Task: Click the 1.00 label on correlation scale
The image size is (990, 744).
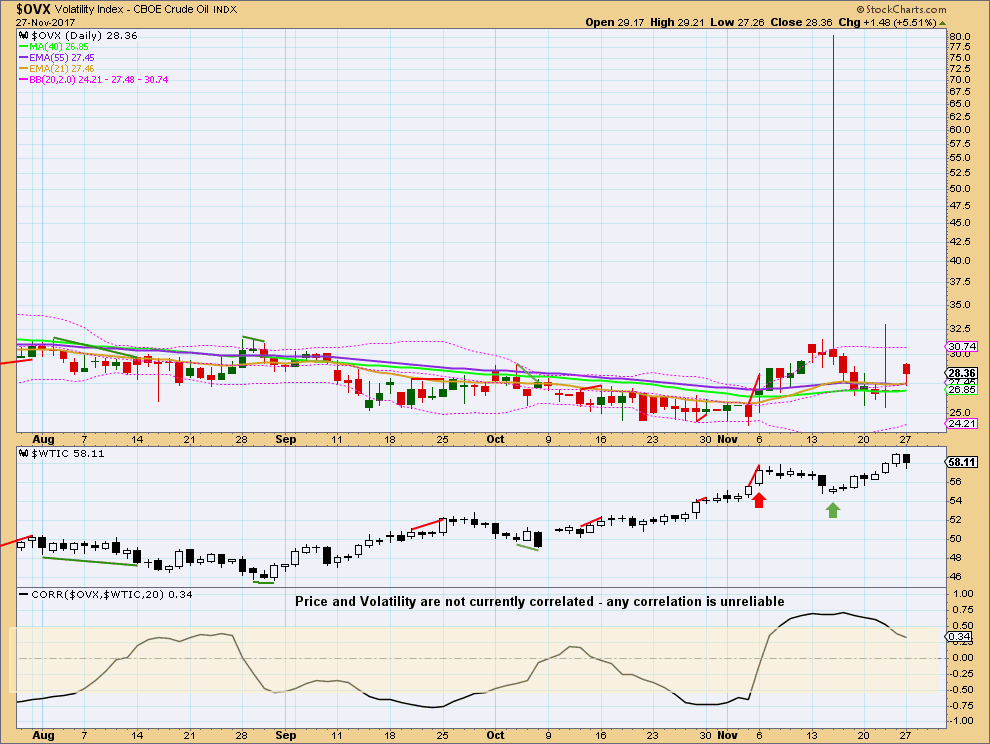Action: 963,594
